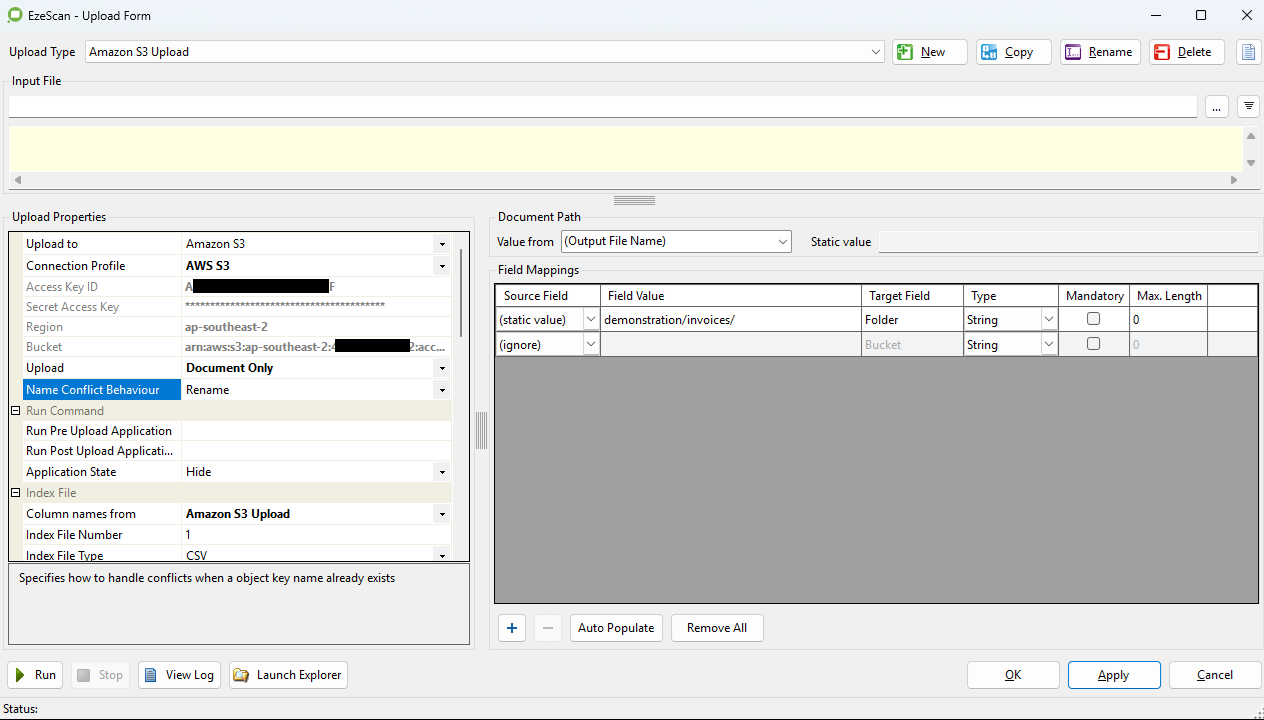Browse for input file with ellipsis button
Image resolution: width=1264 pixels, height=720 pixels.
1216,106
